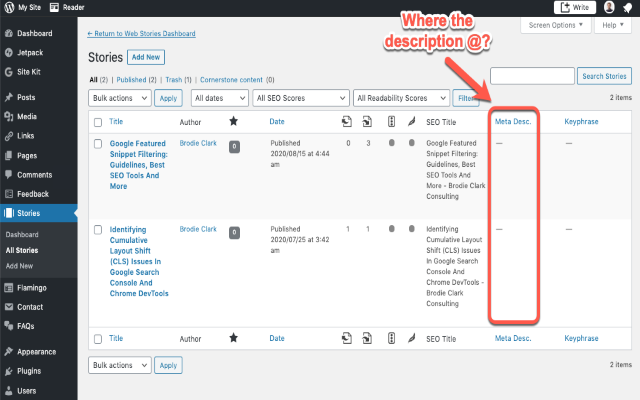This screenshot has width=640, height=400.
Task: Open Site Kit in the sidebar
Action: (32, 71)
